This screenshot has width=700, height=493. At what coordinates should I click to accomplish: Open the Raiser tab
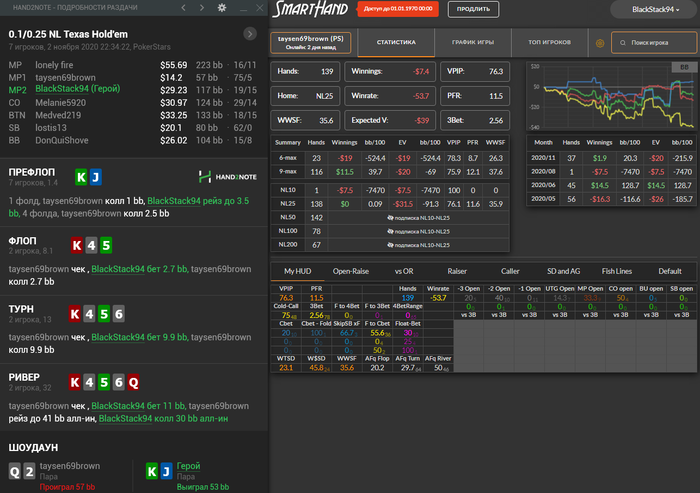pos(457,271)
